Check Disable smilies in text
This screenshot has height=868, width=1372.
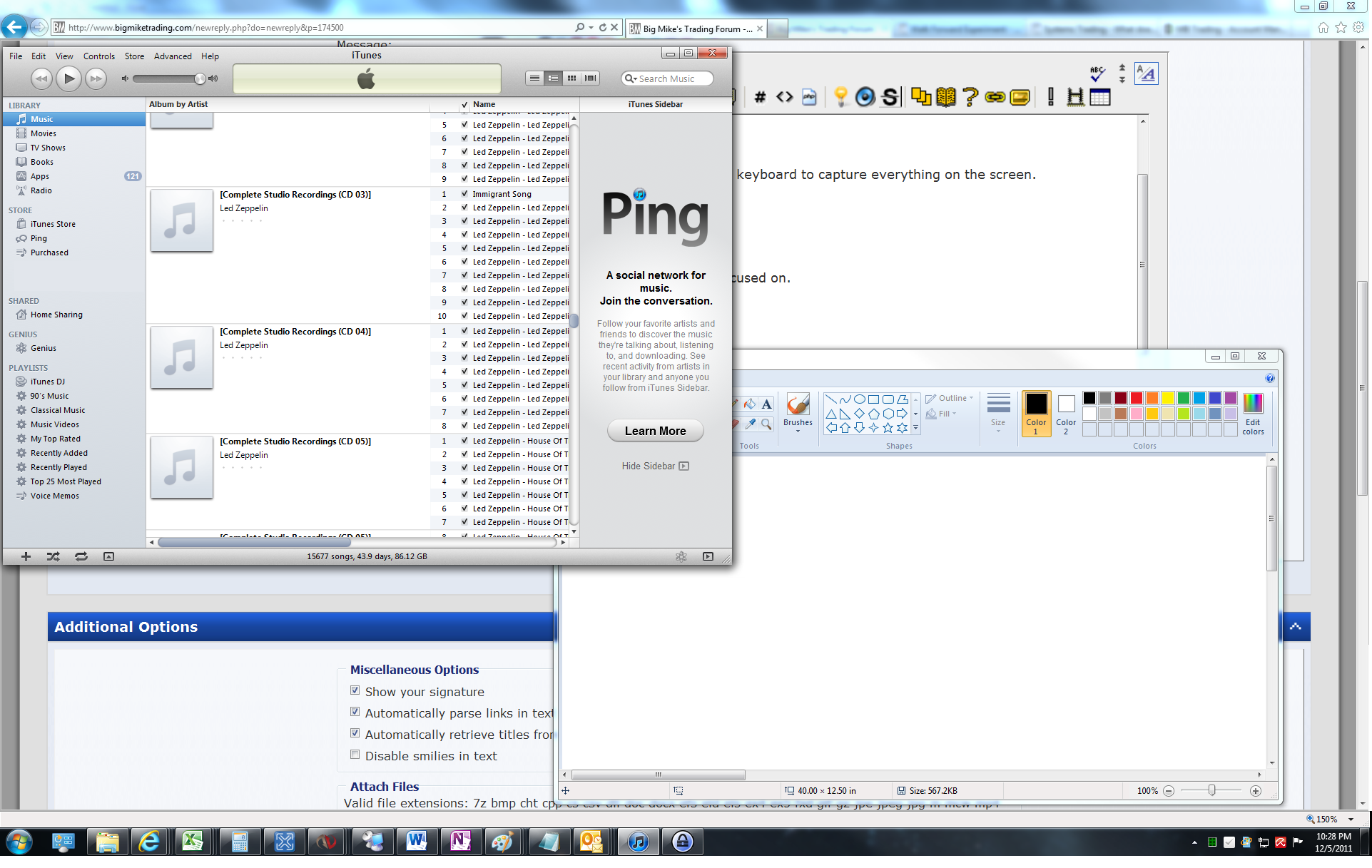point(355,755)
